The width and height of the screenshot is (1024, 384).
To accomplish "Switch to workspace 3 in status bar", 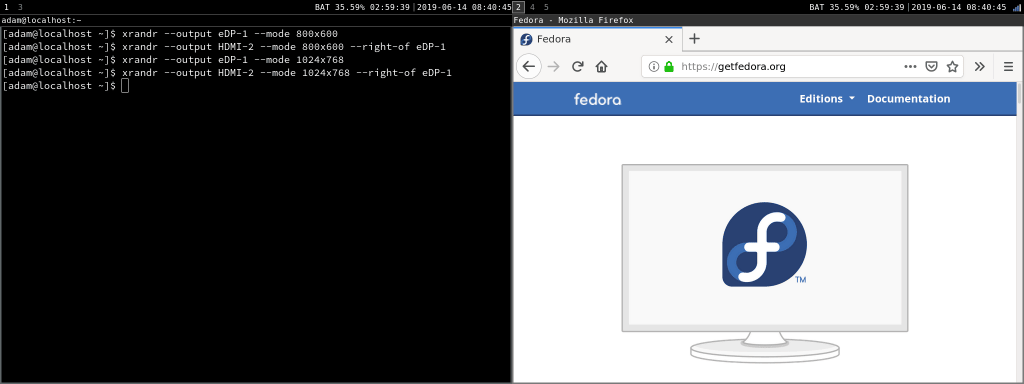I will [20, 7].
